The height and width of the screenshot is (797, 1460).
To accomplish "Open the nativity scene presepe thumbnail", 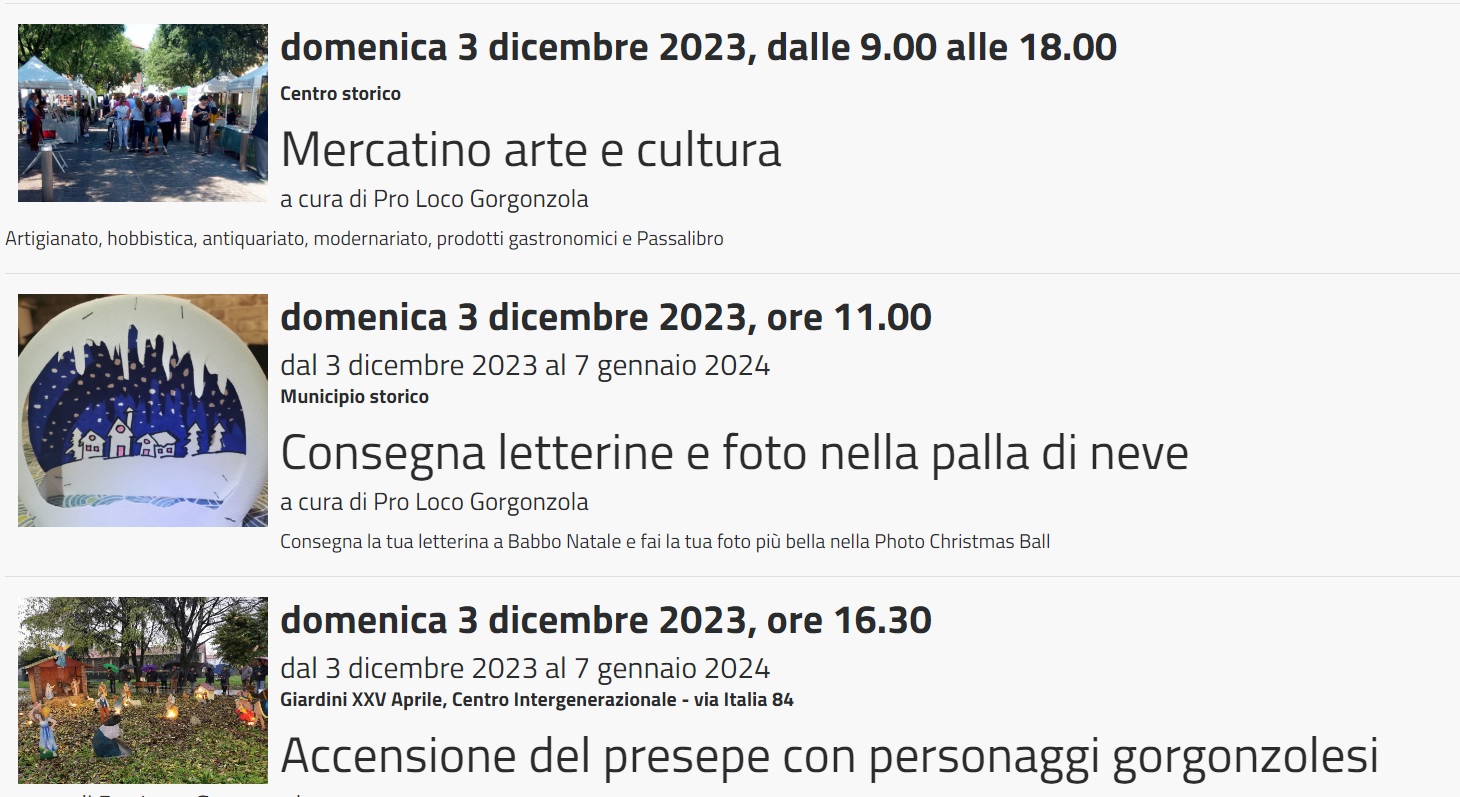I will [x=142, y=690].
